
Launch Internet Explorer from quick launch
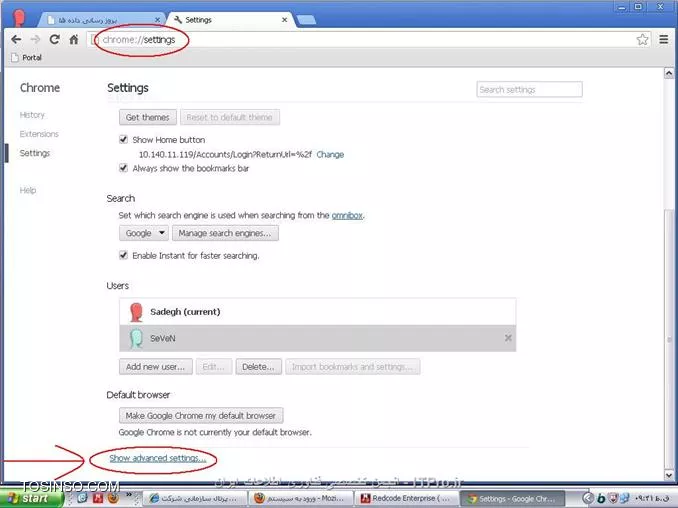(x=82, y=498)
